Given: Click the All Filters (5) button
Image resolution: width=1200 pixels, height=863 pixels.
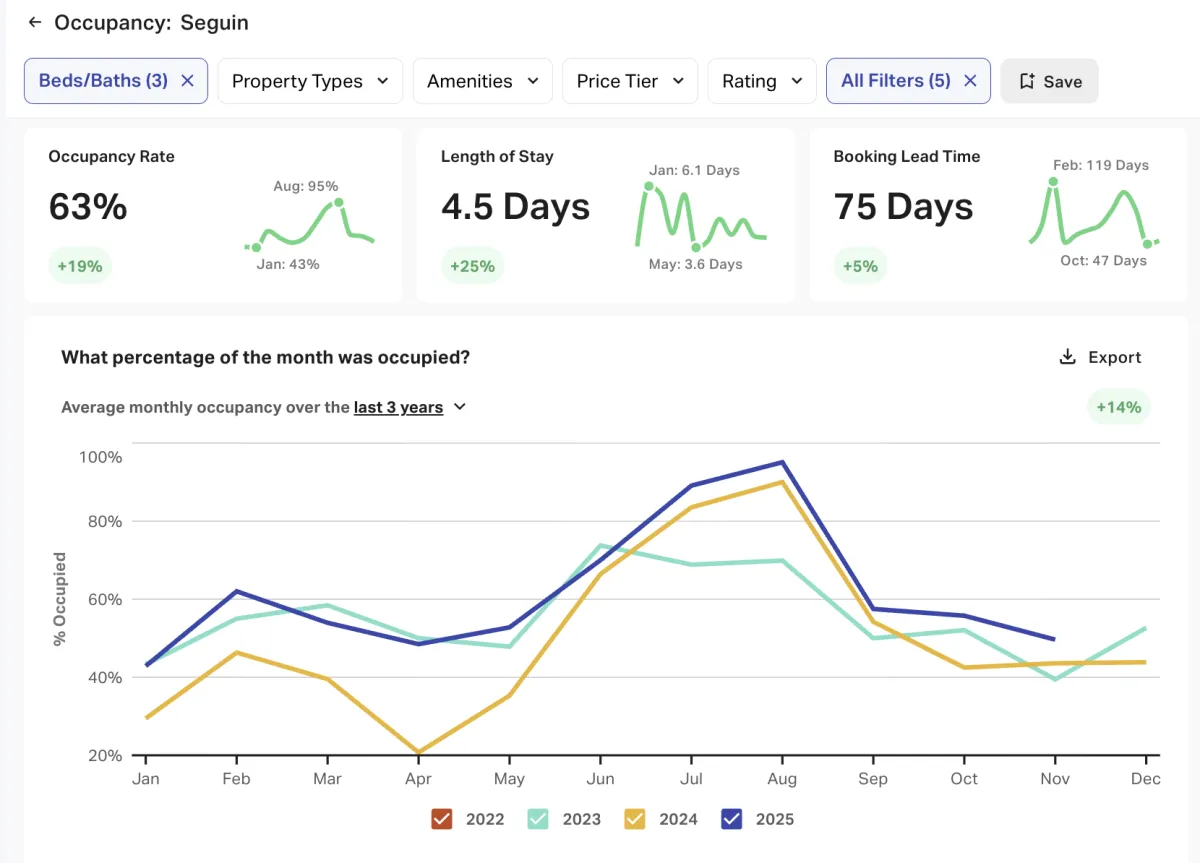Looking at the screenshot, I should pyautogui.click(x=895, y=81).
